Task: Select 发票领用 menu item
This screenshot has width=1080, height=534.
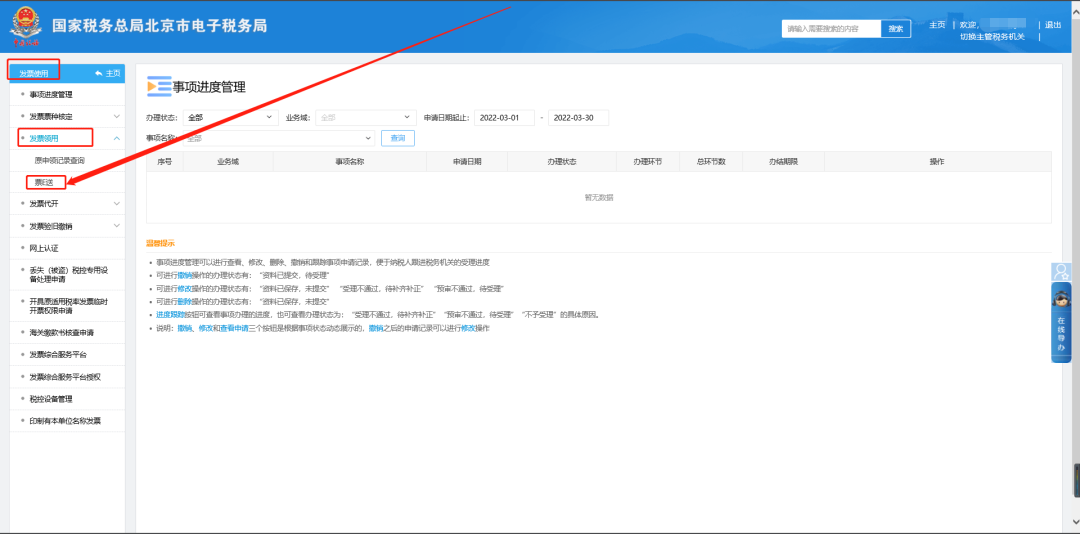Action: click(44, 138)
